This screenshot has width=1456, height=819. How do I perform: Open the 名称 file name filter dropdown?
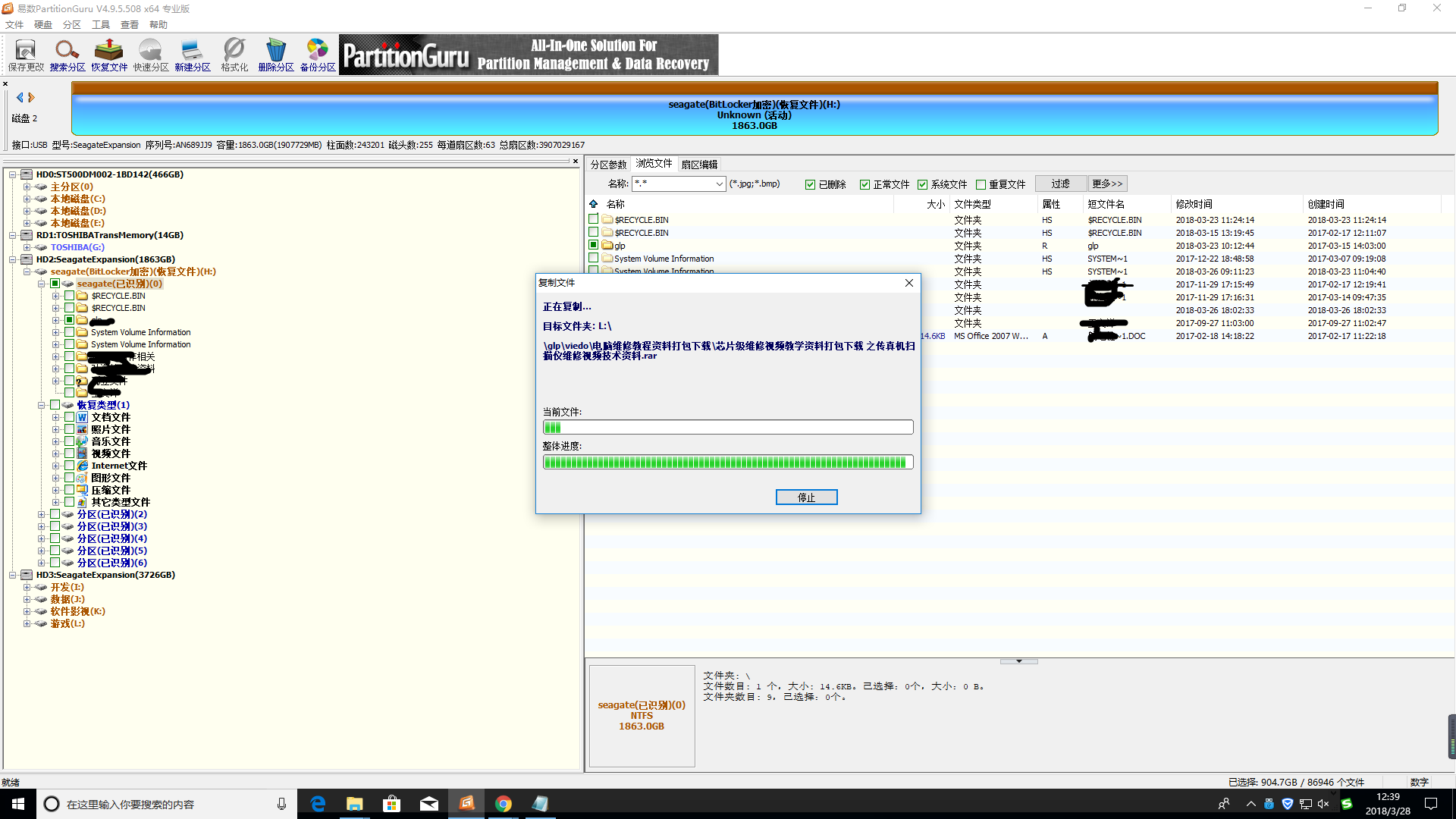[x=719, y=184]
